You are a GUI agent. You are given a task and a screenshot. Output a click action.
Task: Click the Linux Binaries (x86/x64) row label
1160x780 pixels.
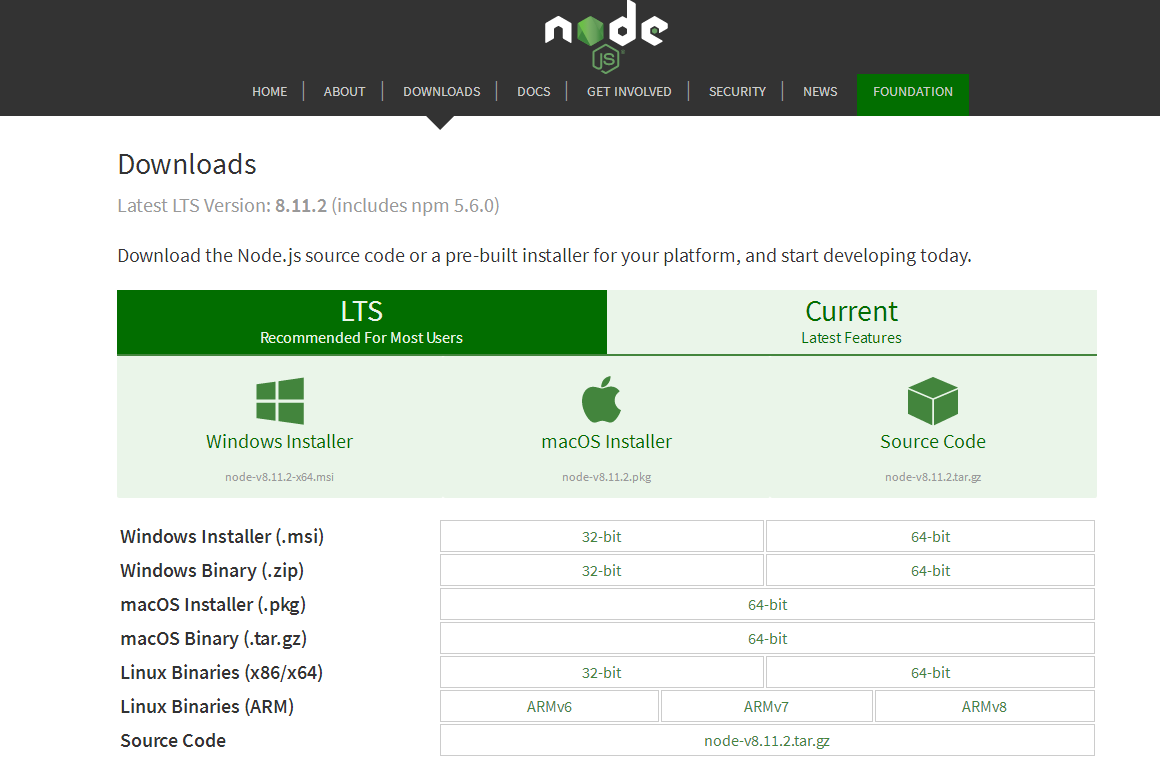[222, 673]
